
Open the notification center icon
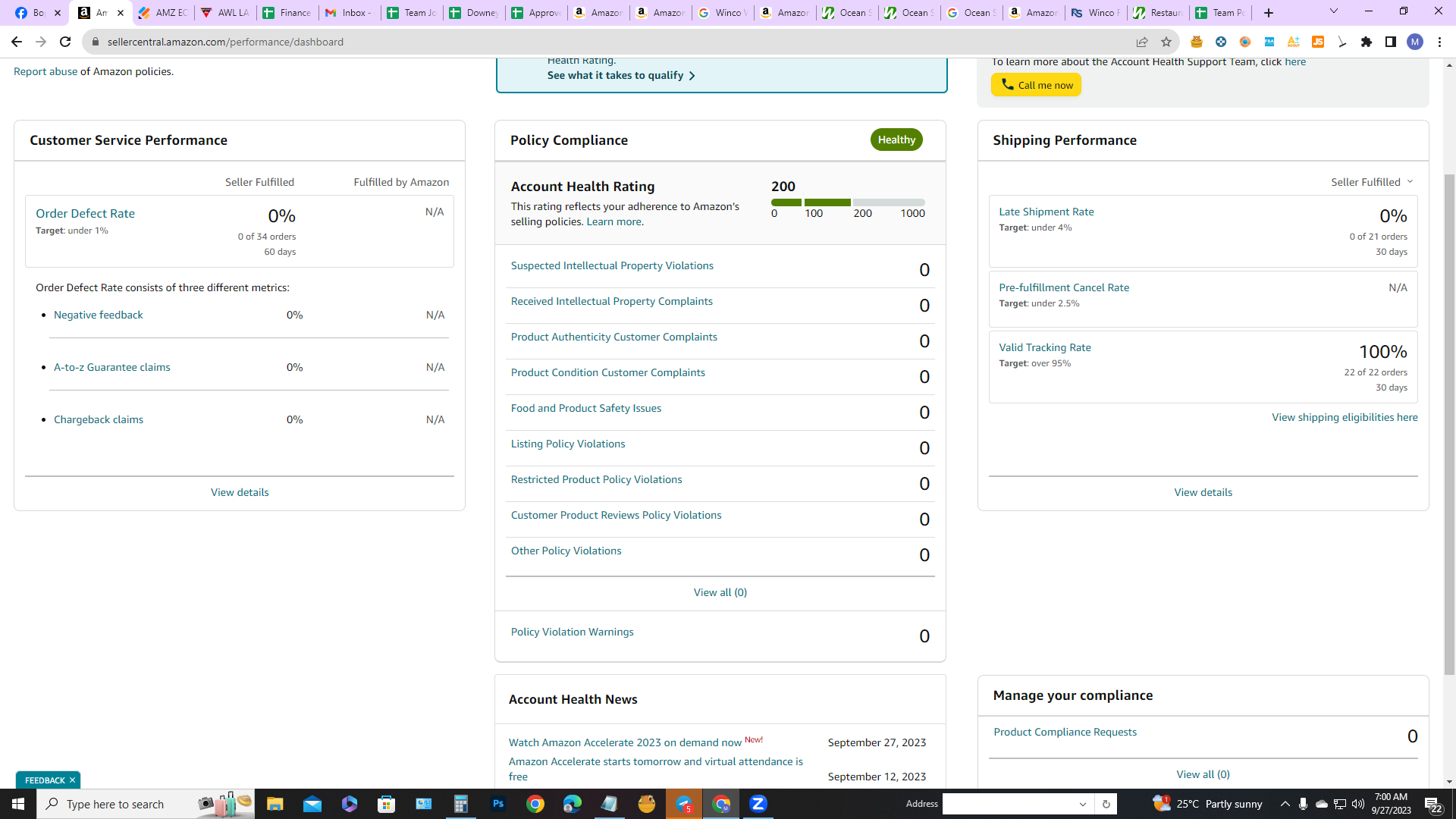[1433, 804]
